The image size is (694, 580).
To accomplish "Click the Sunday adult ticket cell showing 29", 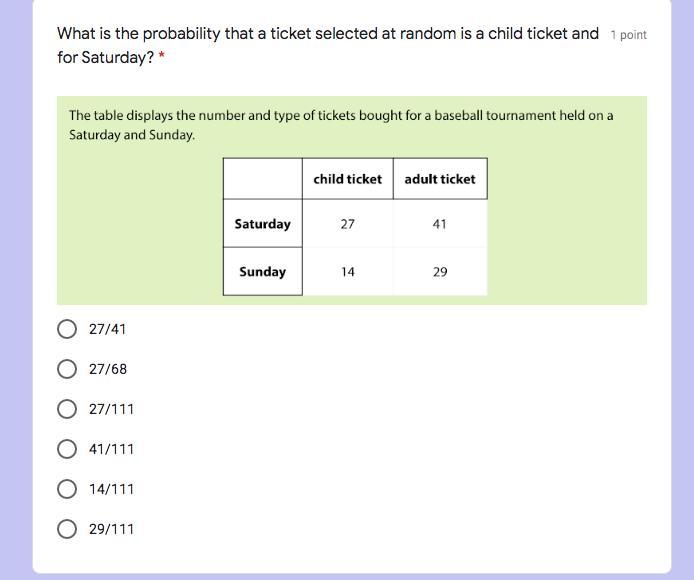I will click(440, 271).
